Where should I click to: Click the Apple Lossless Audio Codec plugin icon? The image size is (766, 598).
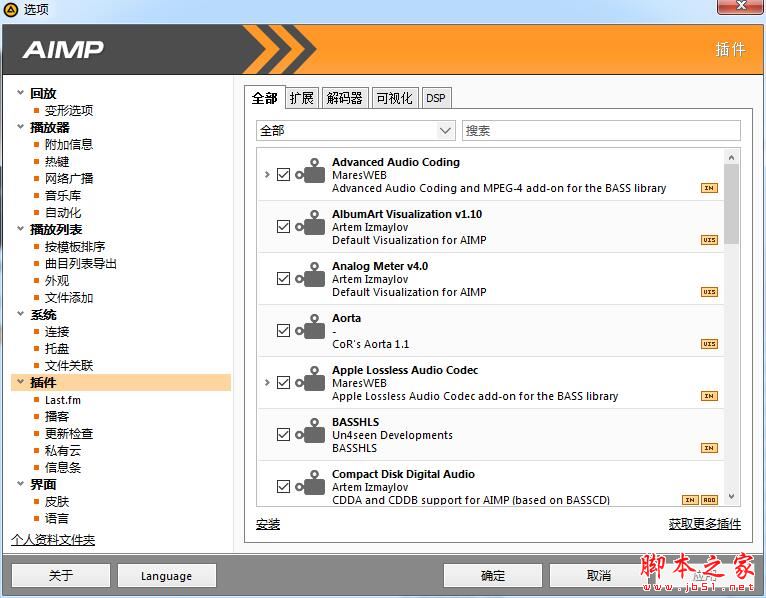point(310,379)
